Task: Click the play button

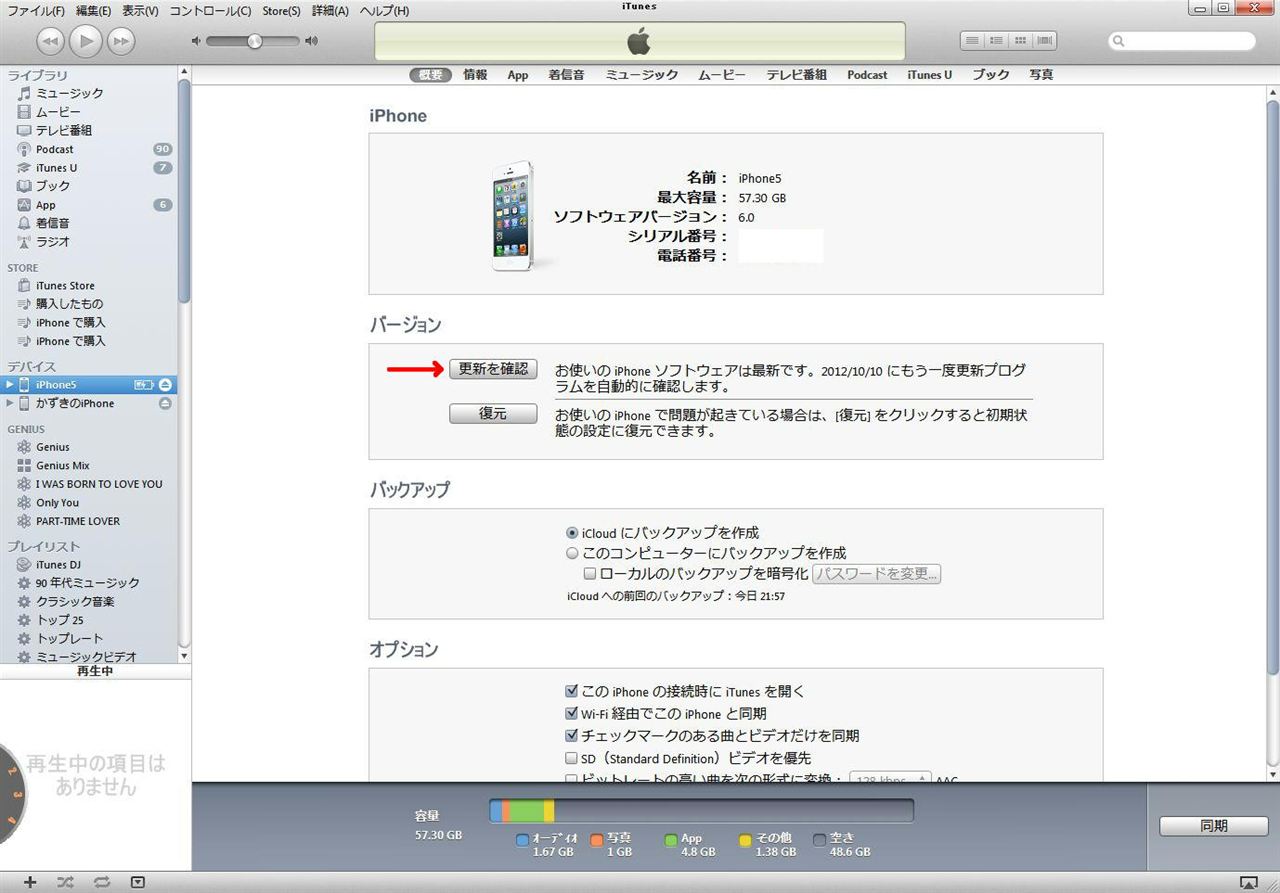Action: click(86, 41)
